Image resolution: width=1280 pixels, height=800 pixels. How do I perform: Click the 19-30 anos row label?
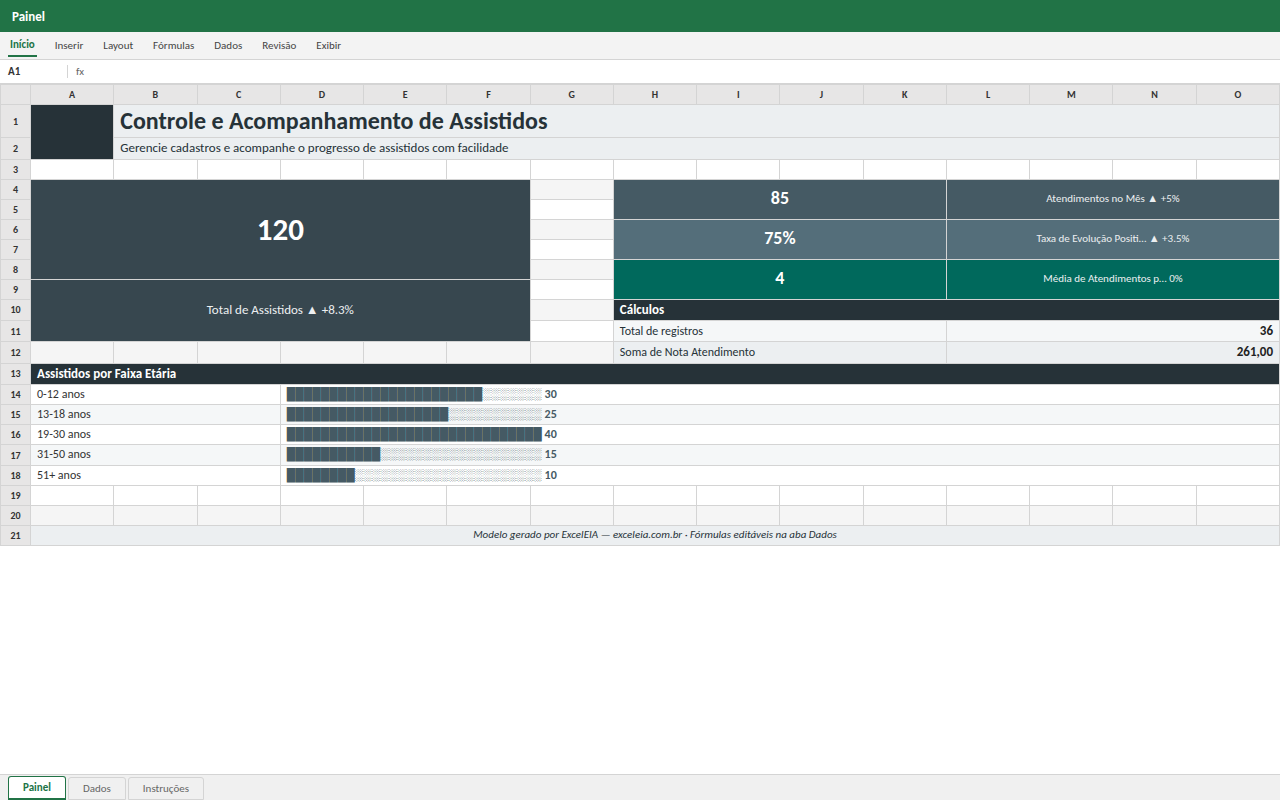[156, 434]
